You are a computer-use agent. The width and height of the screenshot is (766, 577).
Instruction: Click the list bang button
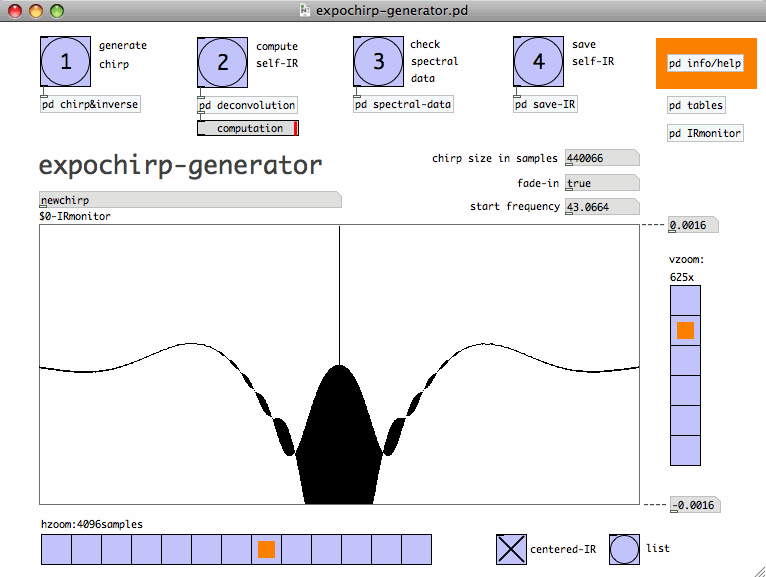coord(625,549)
